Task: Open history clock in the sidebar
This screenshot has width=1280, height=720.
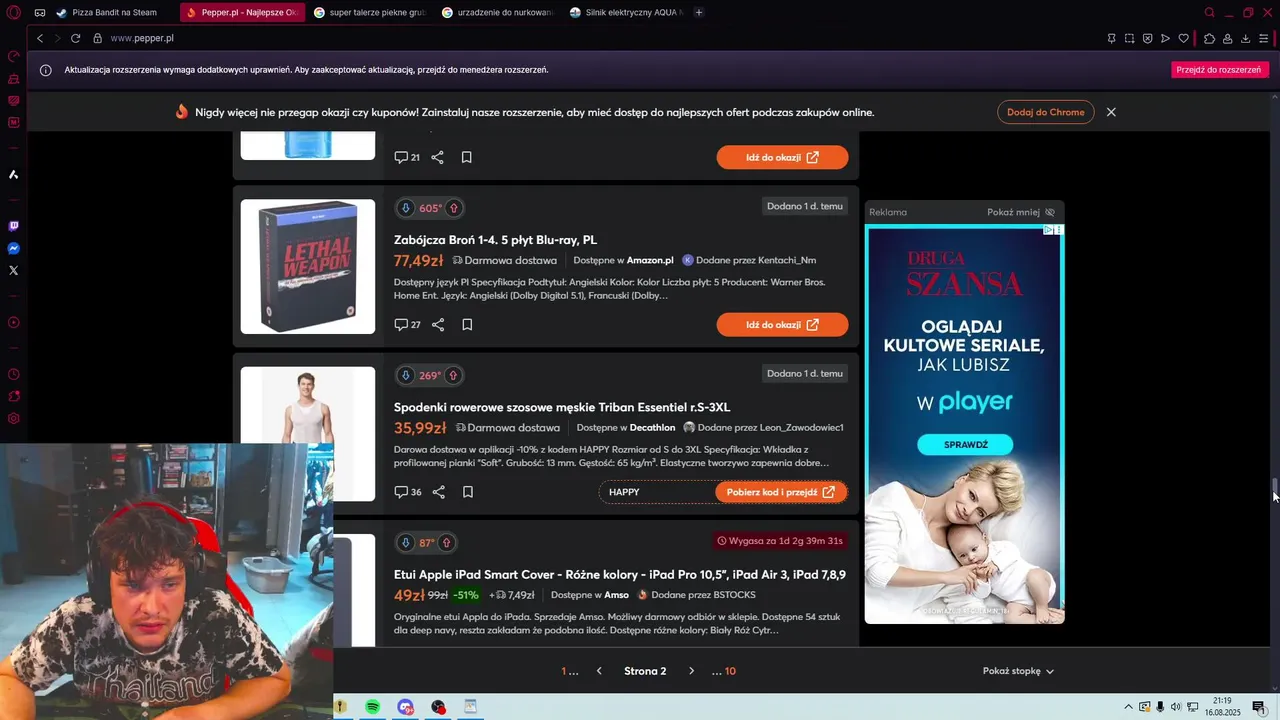Action: (14, 374)
